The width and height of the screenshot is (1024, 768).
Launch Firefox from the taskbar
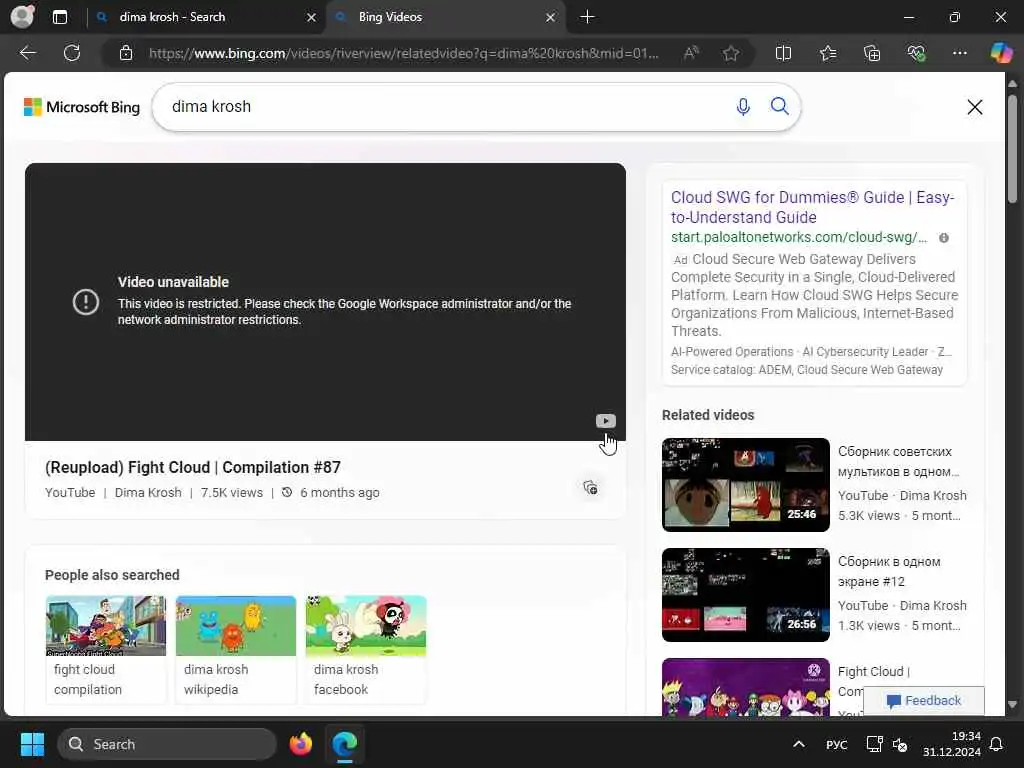click(x=300, y=744)
